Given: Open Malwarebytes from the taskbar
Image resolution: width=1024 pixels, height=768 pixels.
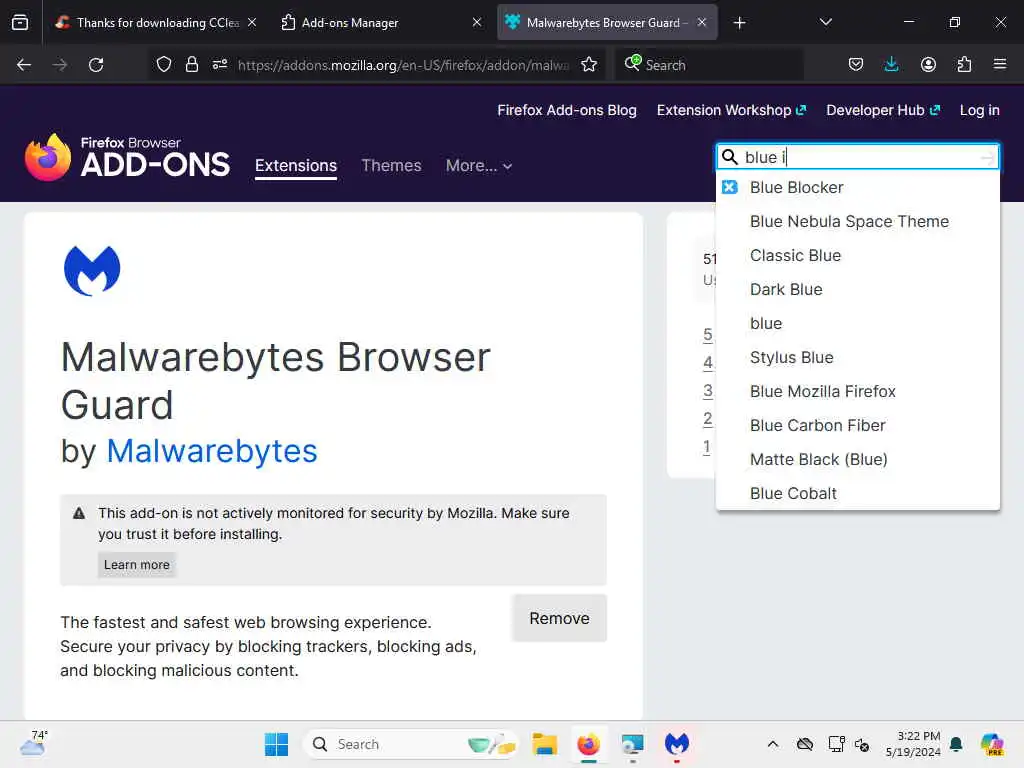Looking at the screenshot, I should [x=677, y=744].
